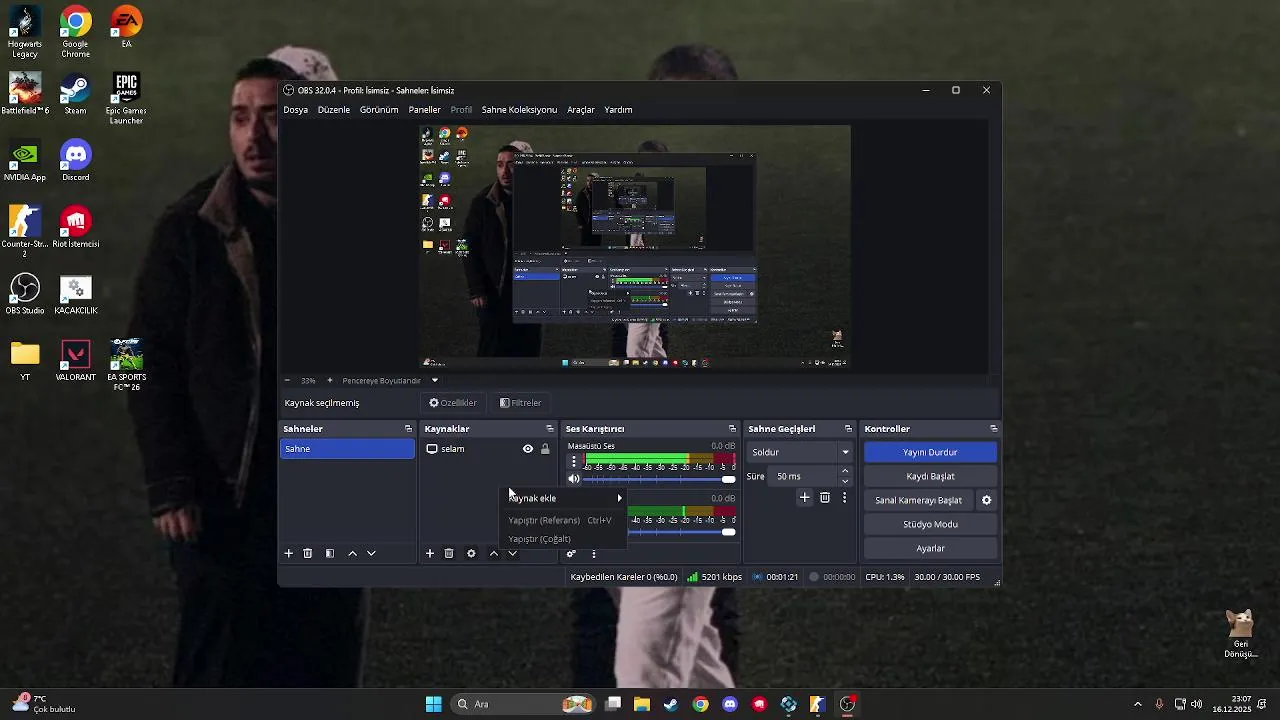This screenshot has height=720, width=1280.
Task: Click Sanal Kamerayı Başlat button
Action: pos(918,500)
